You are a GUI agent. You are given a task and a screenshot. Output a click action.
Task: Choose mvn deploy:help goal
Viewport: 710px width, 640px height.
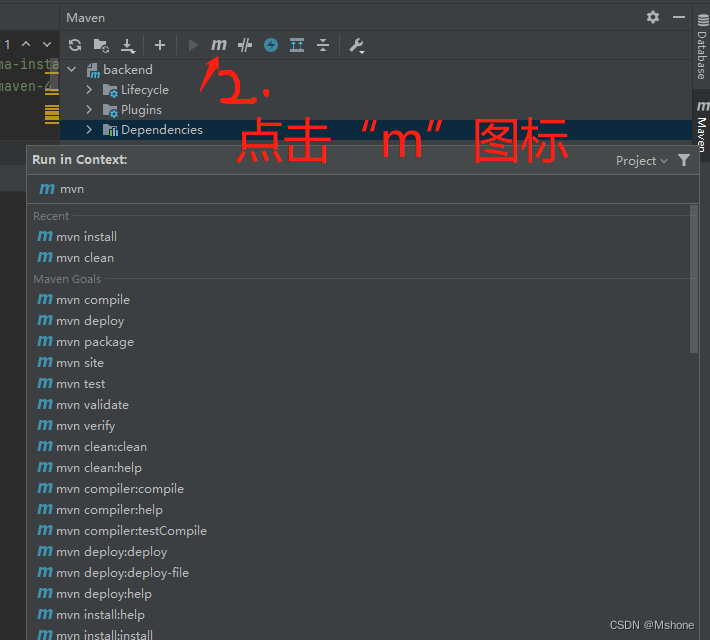coord(94,593)
